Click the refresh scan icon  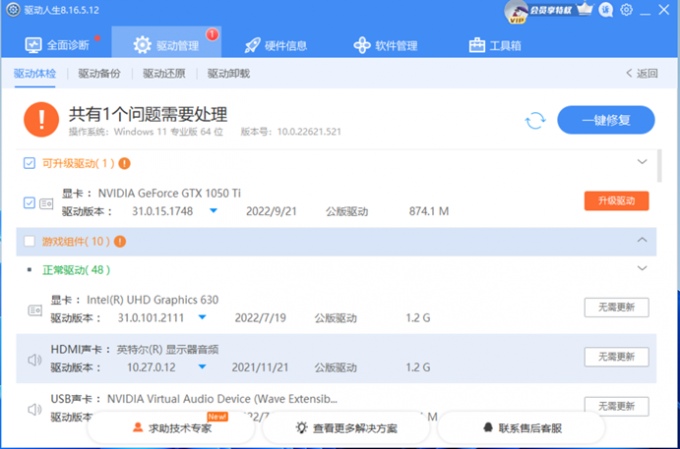(535, 120)
